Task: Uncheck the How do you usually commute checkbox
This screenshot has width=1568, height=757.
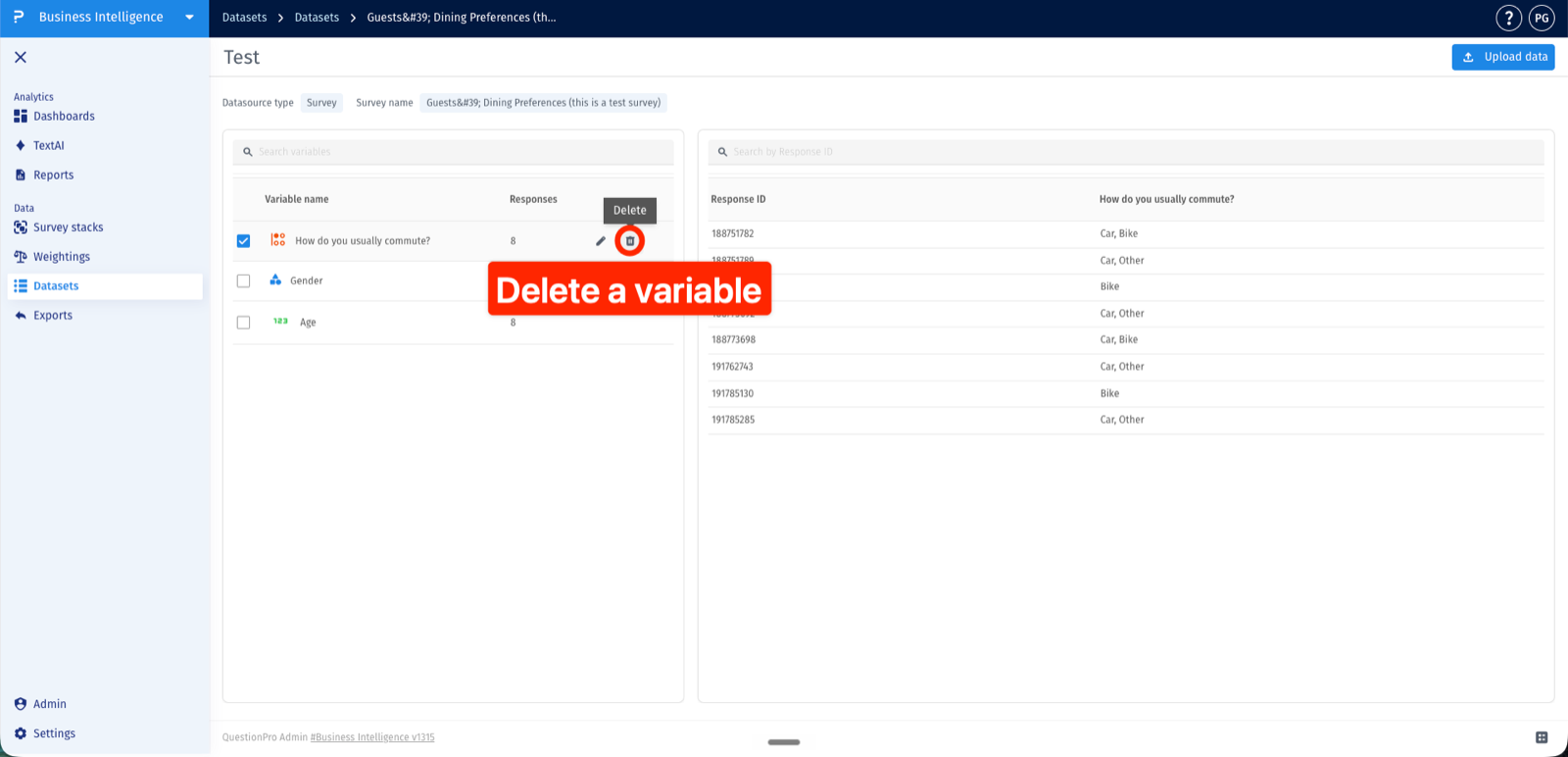Action: pos(243,241)
